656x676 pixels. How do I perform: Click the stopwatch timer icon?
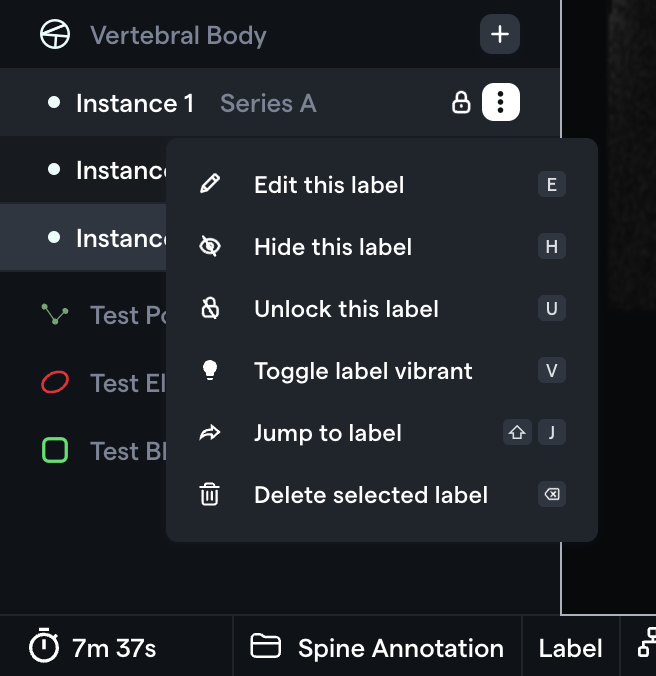44,645
